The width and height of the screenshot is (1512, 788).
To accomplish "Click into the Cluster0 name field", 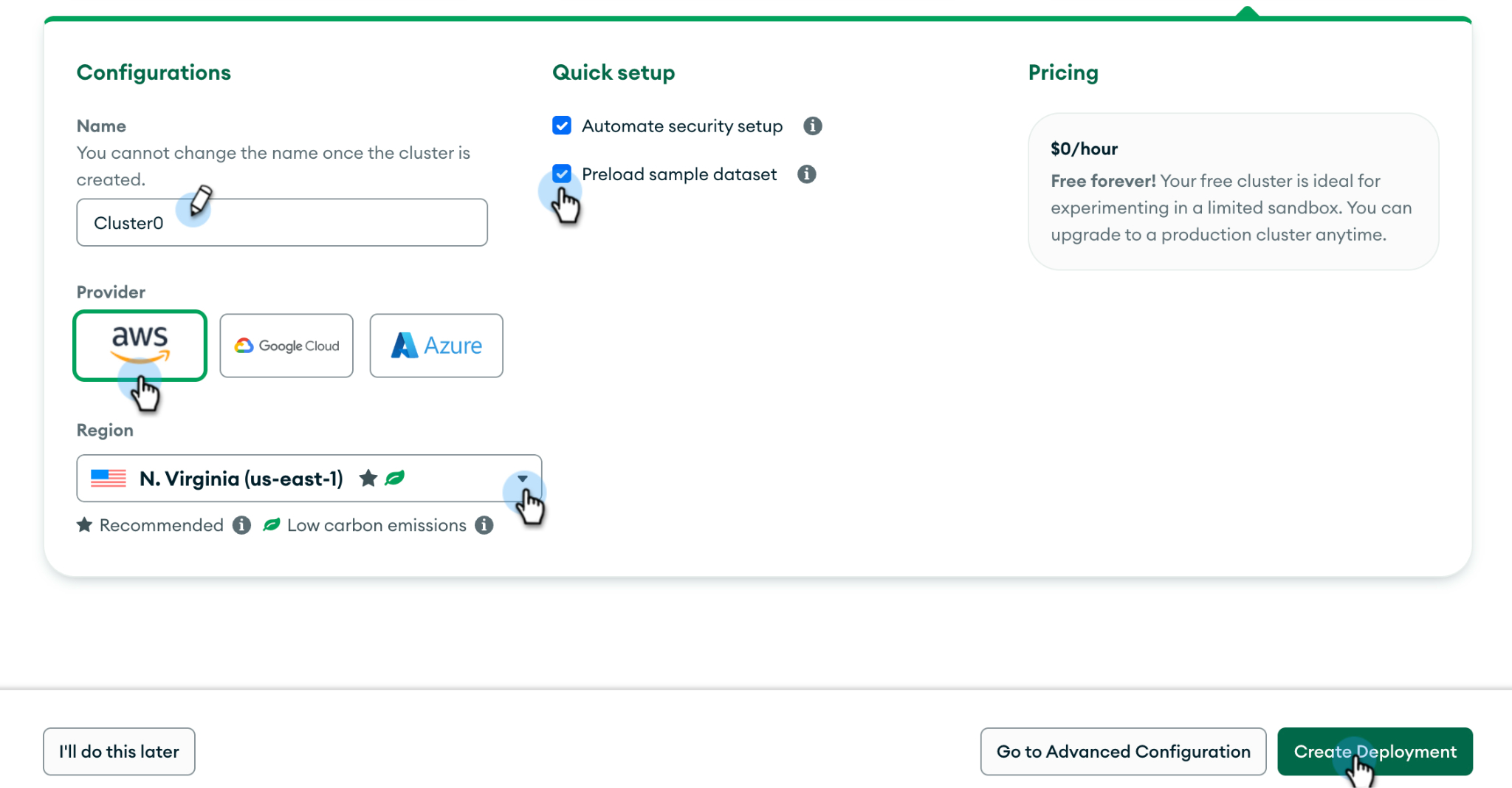I will 282,222.
